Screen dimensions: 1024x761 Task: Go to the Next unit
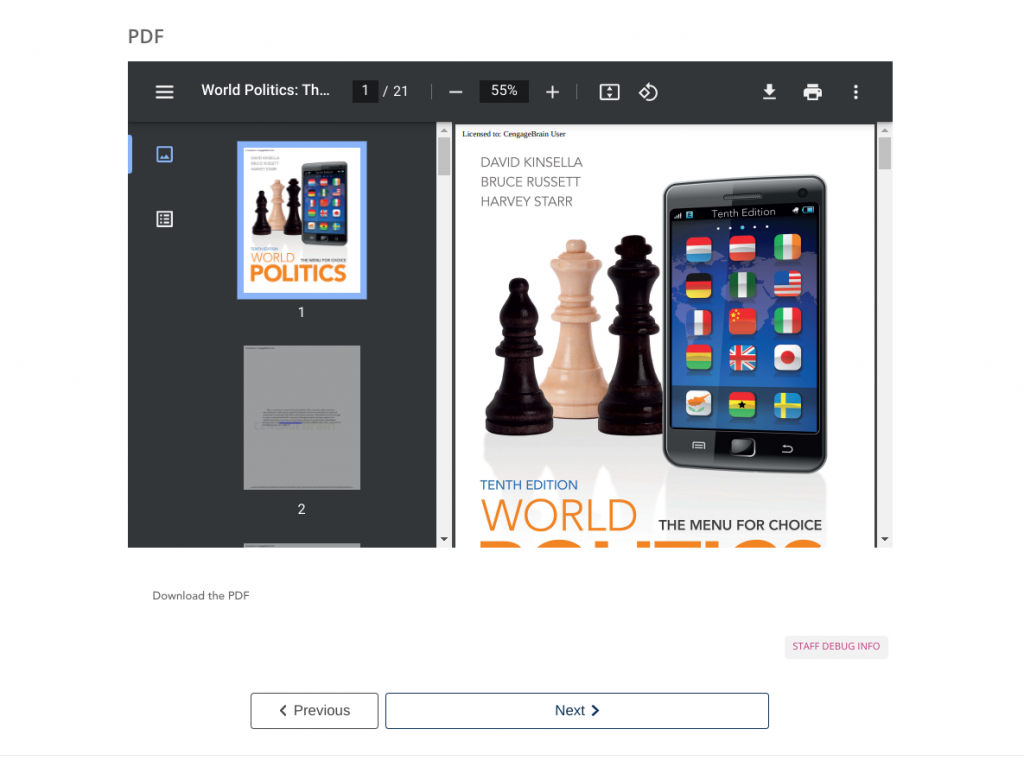(x=577, y=711)
